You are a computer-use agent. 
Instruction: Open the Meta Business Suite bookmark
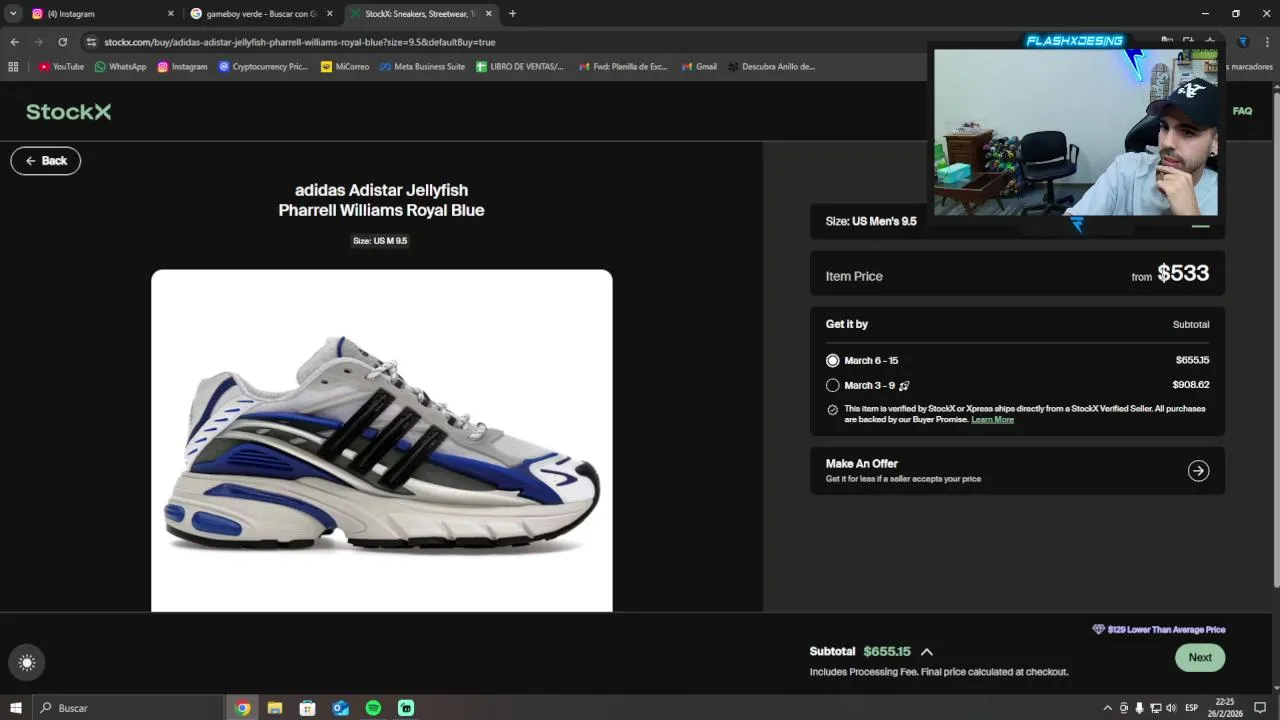(x=422, y=67)
